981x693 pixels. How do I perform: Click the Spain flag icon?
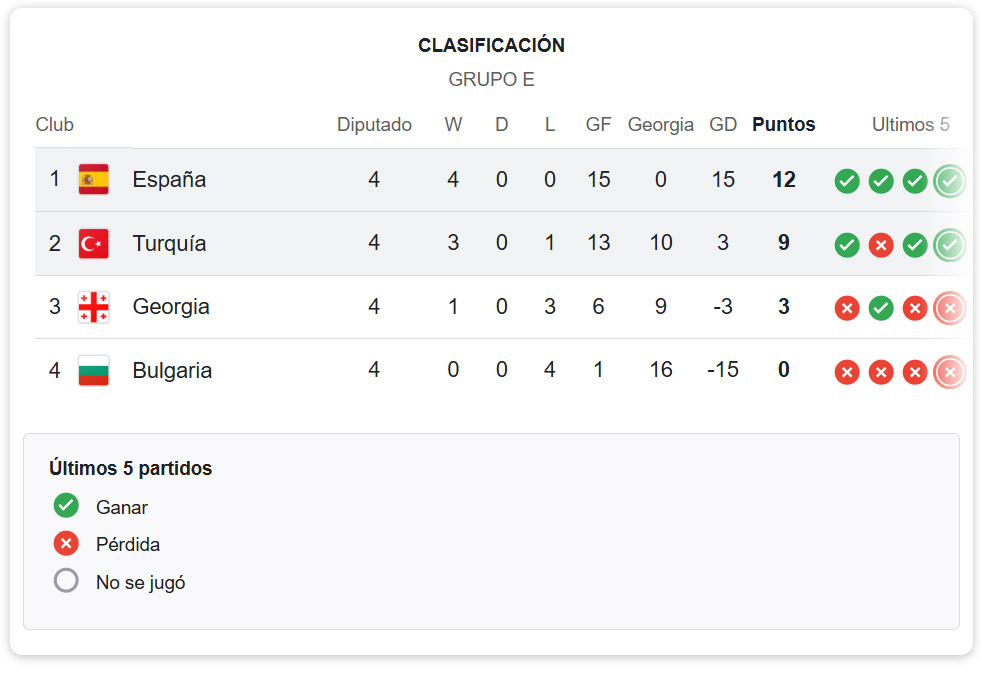pos(92,180)
